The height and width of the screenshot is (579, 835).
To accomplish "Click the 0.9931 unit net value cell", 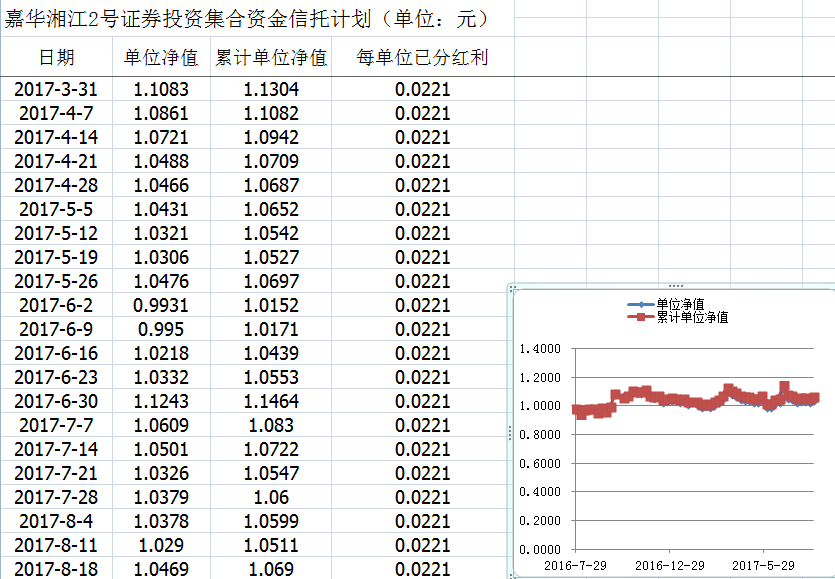I will tap(160, 305).
